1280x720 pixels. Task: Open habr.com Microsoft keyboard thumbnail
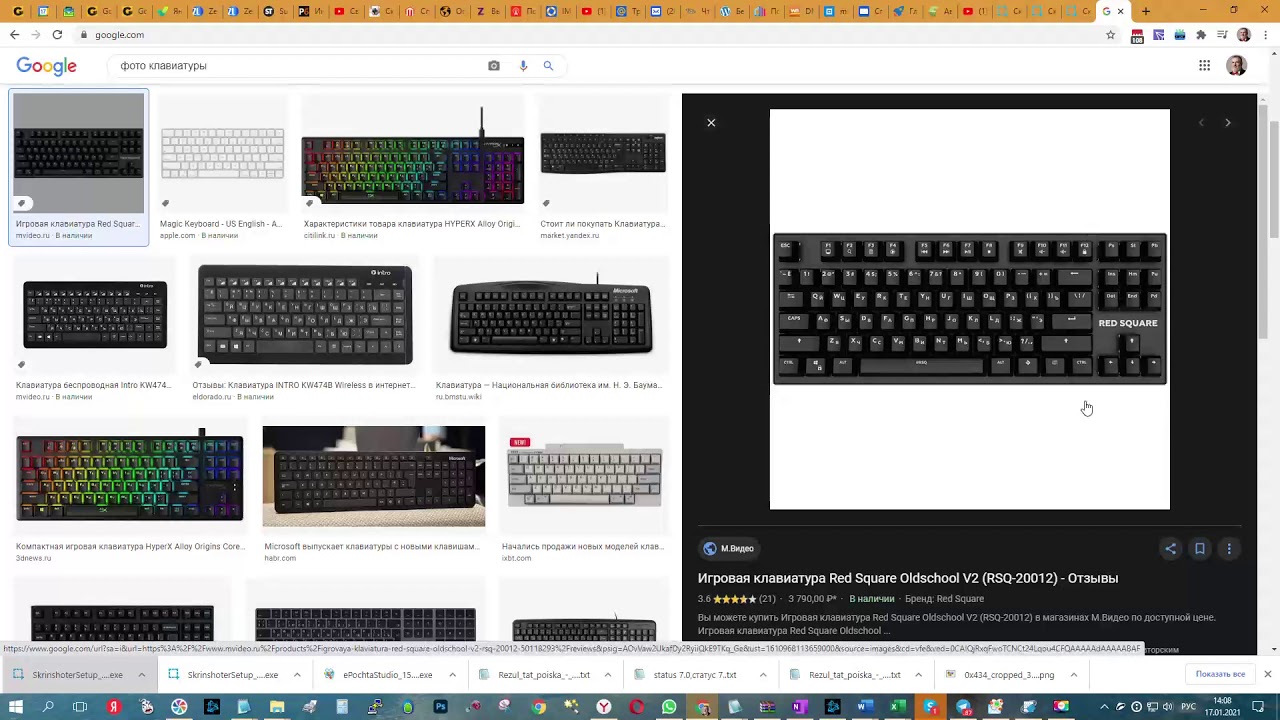coord(374,476)
